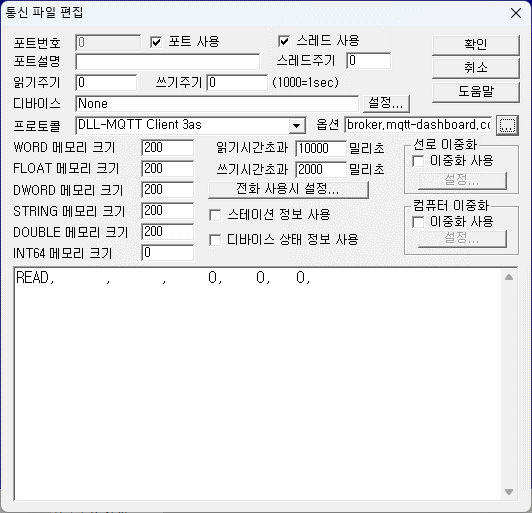
Task: Click the 취소 button
Action: (x=476, y=68)
